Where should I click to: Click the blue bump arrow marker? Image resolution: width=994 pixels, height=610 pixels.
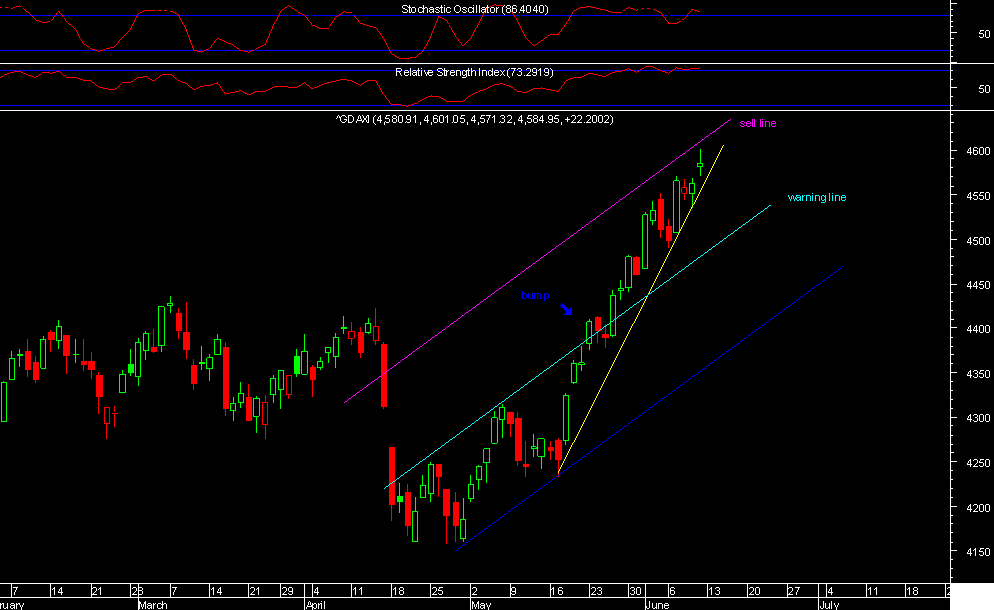(568, 307)
